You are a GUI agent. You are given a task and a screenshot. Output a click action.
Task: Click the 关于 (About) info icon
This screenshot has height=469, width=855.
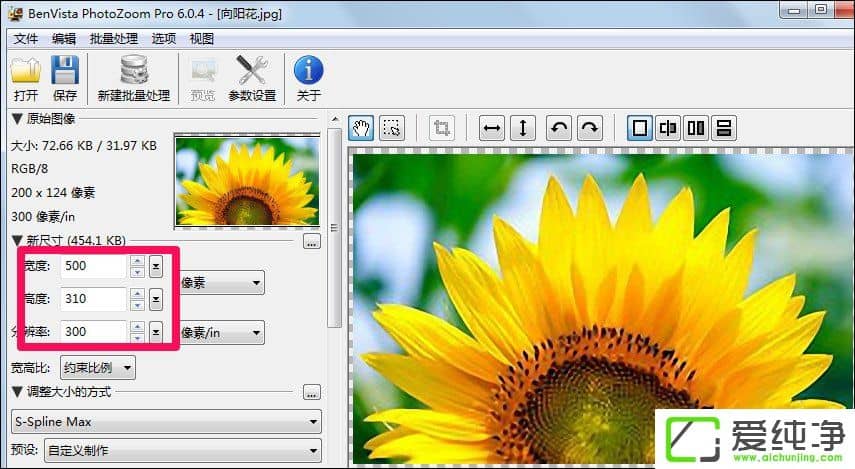click(x=308, y=73)
